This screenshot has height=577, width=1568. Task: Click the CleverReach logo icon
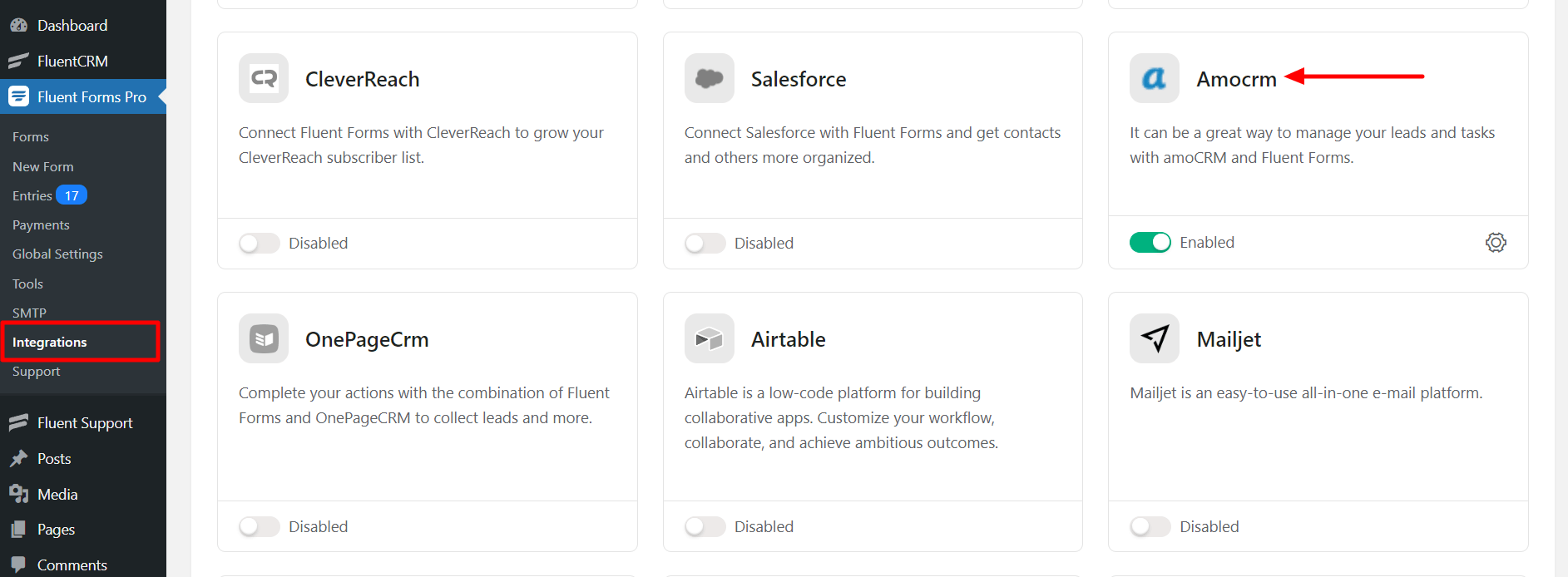pyautogui.click(x=264, y=78)
